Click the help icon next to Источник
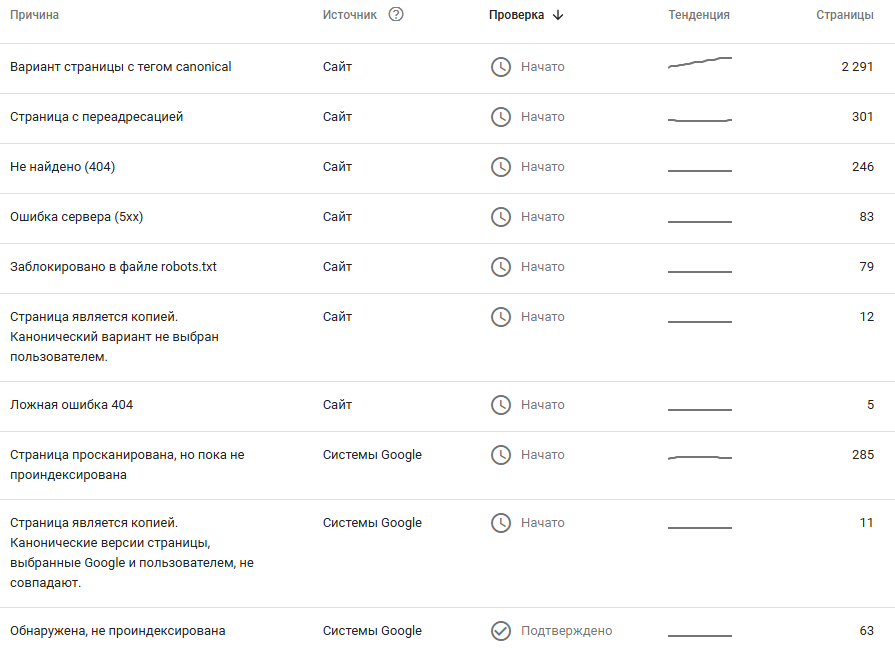Screen dimensions: 895x648 tap(396, 15)
